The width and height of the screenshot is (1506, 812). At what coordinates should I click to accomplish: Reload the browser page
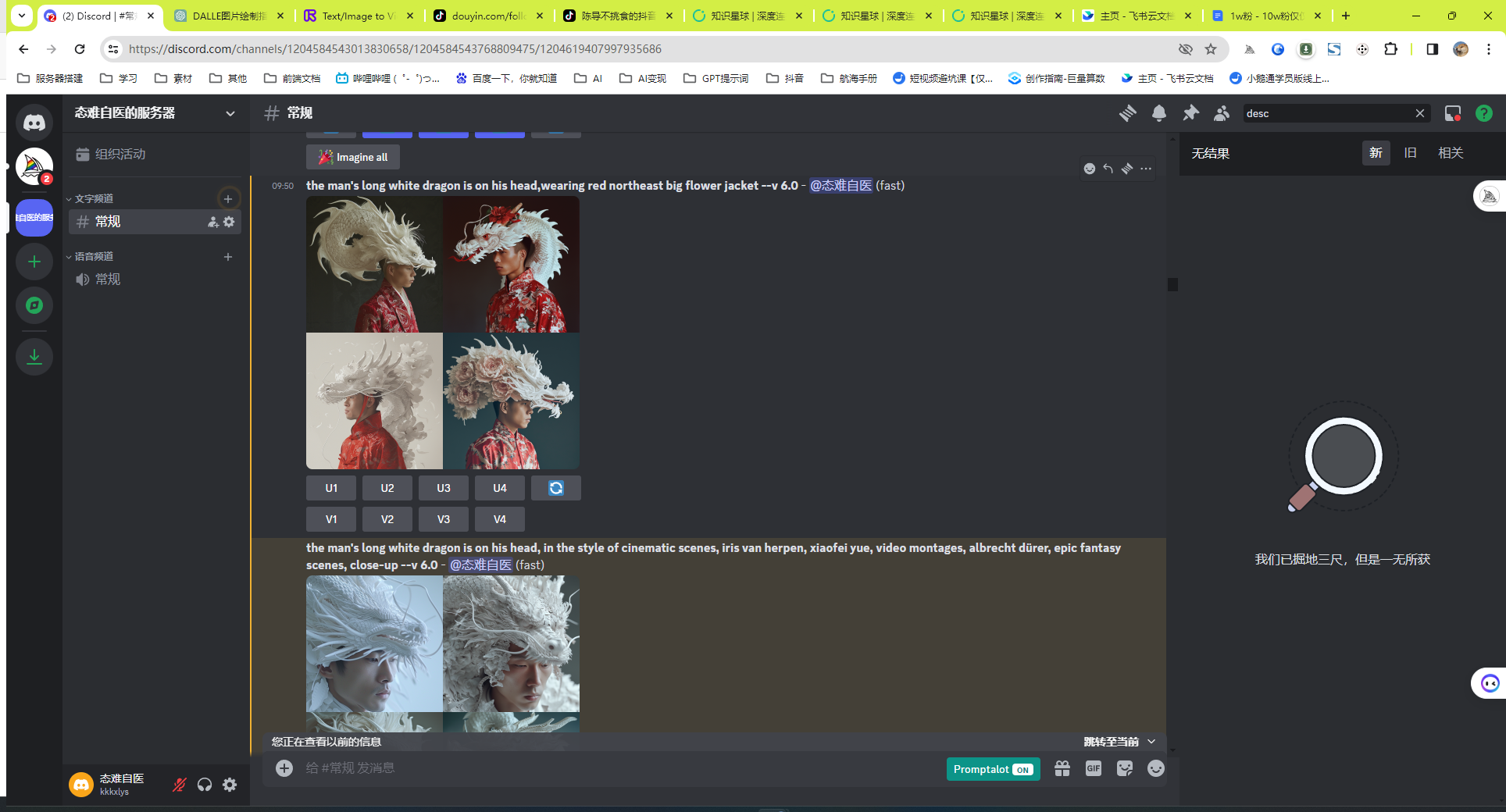tap(80, 49)
